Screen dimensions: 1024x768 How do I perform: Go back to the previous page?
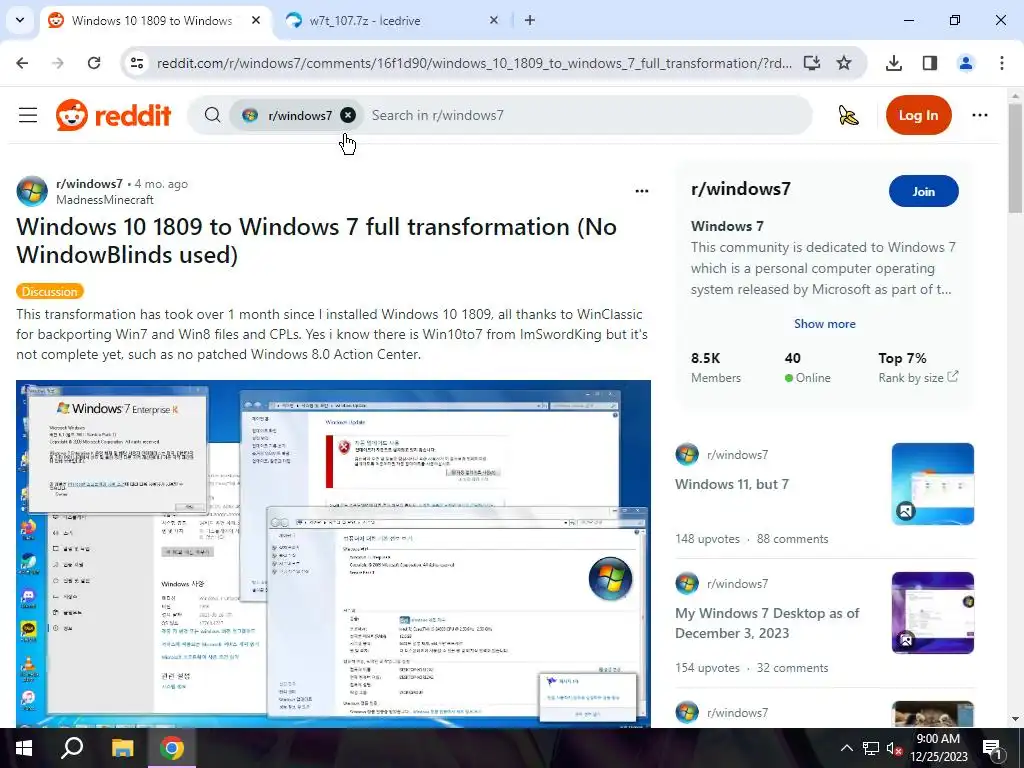pyautogui.click(x=22, y=63)
